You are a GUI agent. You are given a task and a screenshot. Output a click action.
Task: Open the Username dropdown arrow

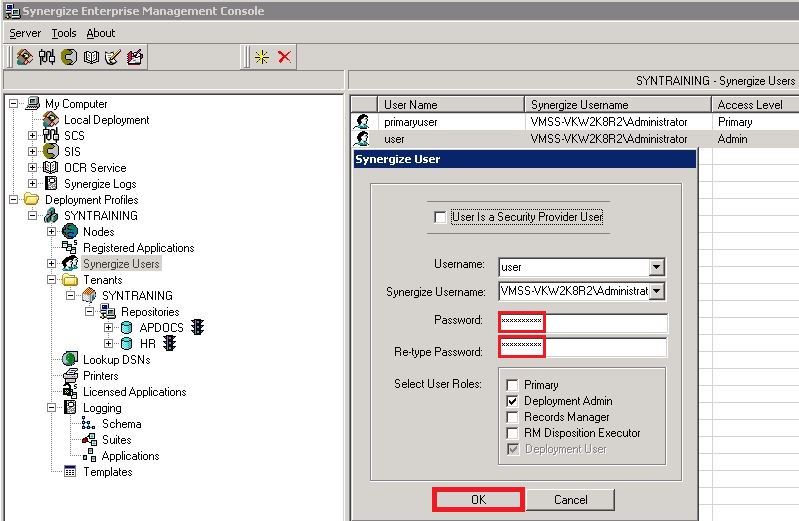(657, 267)
